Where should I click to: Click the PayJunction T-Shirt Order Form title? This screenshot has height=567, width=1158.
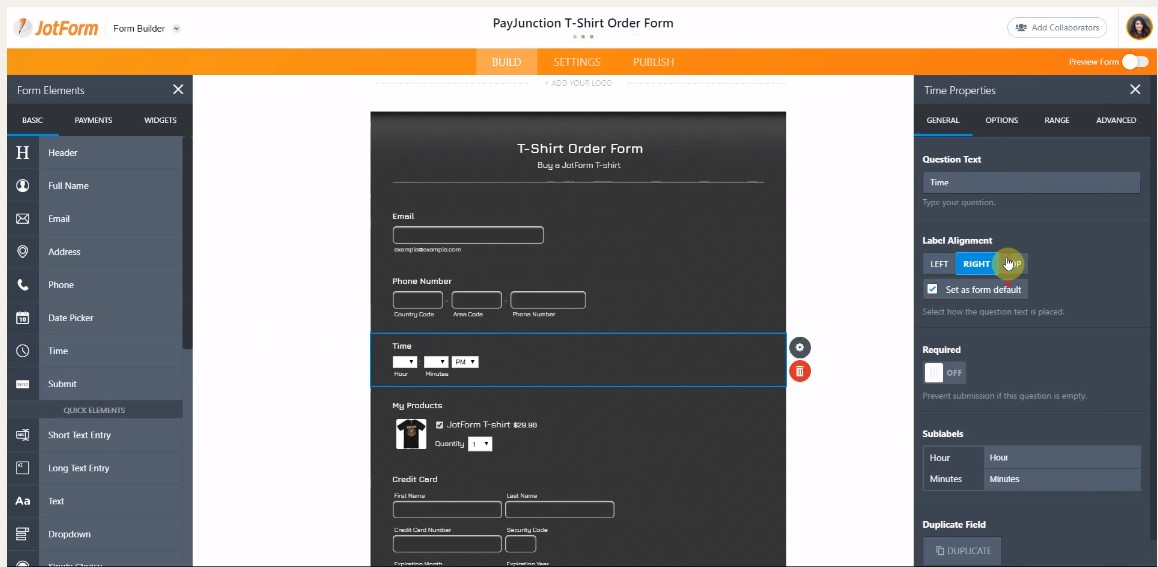[x=583, y=23]
